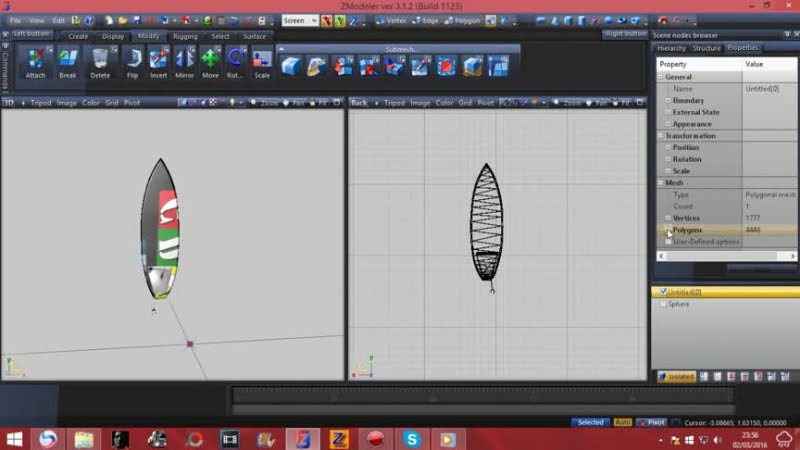Click the right arrow of properties scrollbar

coord(792,256)
